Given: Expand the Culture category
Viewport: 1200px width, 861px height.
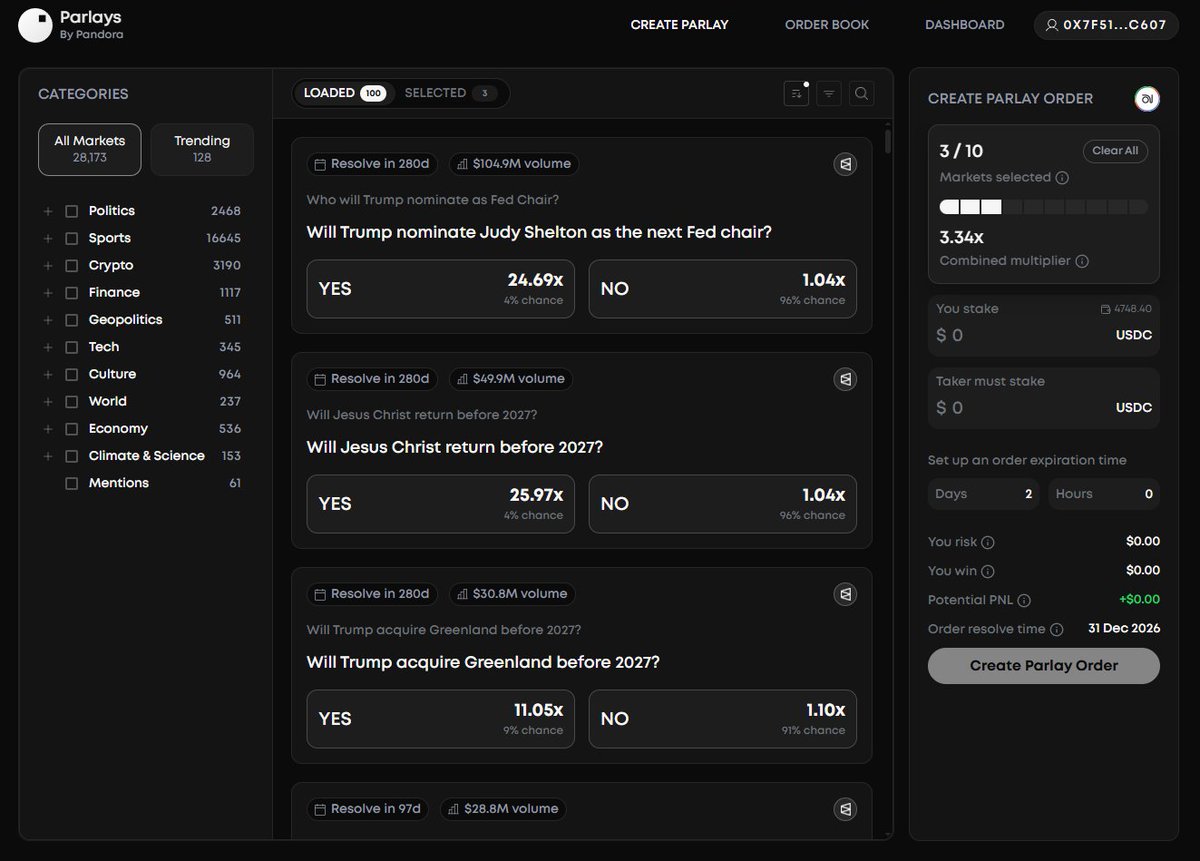Looking at the screenshot, I should [47, 374].
